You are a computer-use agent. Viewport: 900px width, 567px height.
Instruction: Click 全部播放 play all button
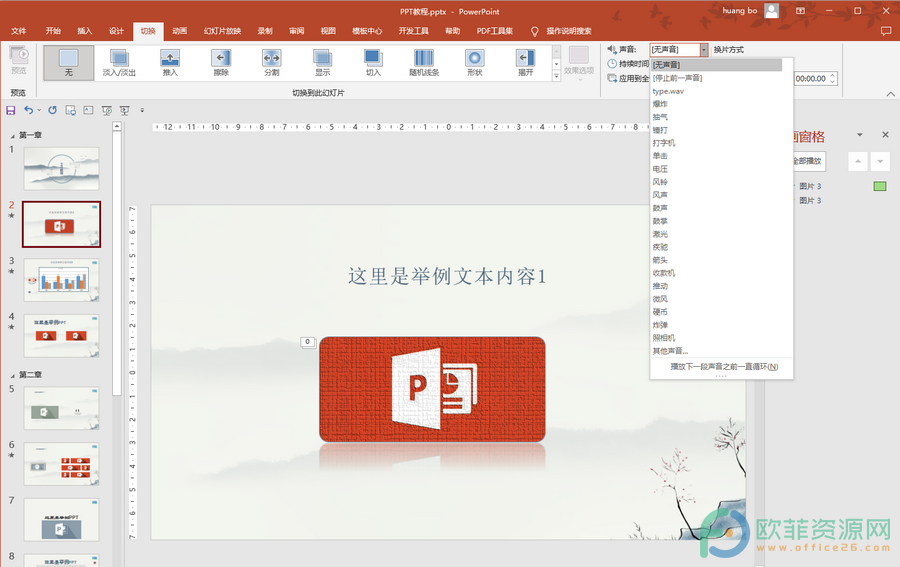click(809, 161)
